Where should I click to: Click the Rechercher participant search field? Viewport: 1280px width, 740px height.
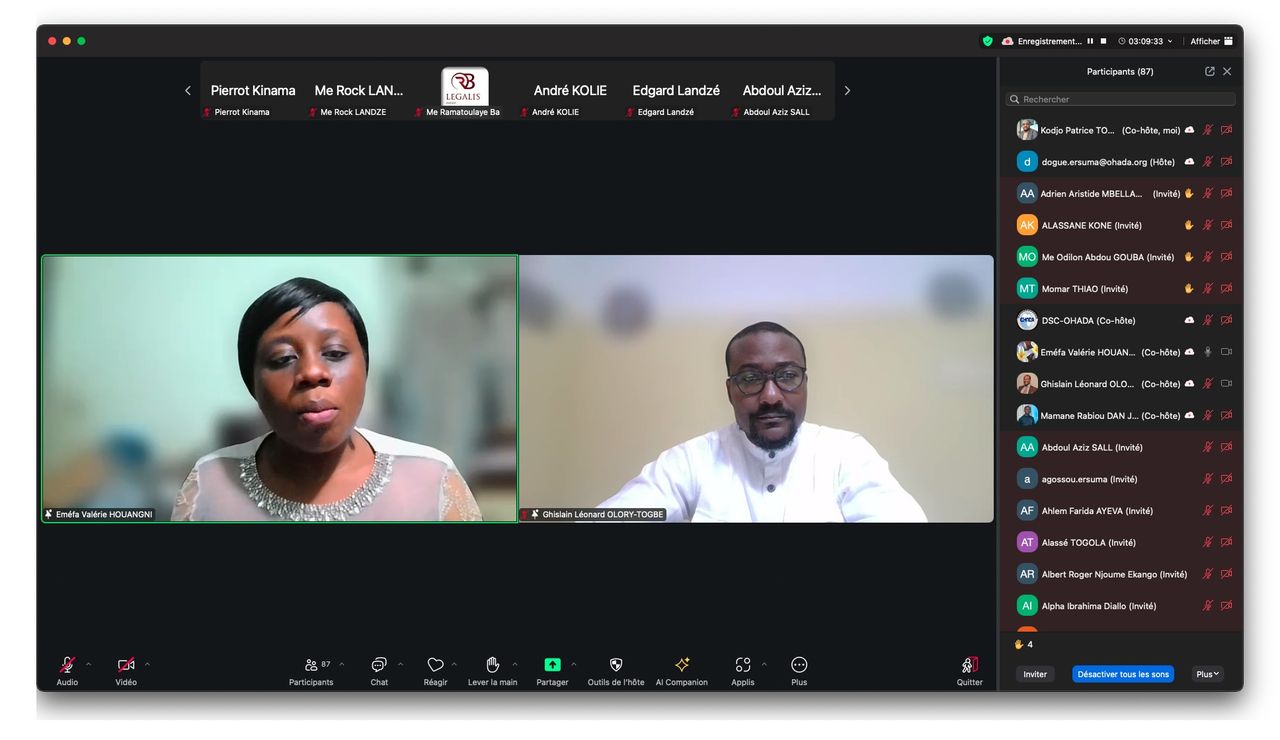1120,99
